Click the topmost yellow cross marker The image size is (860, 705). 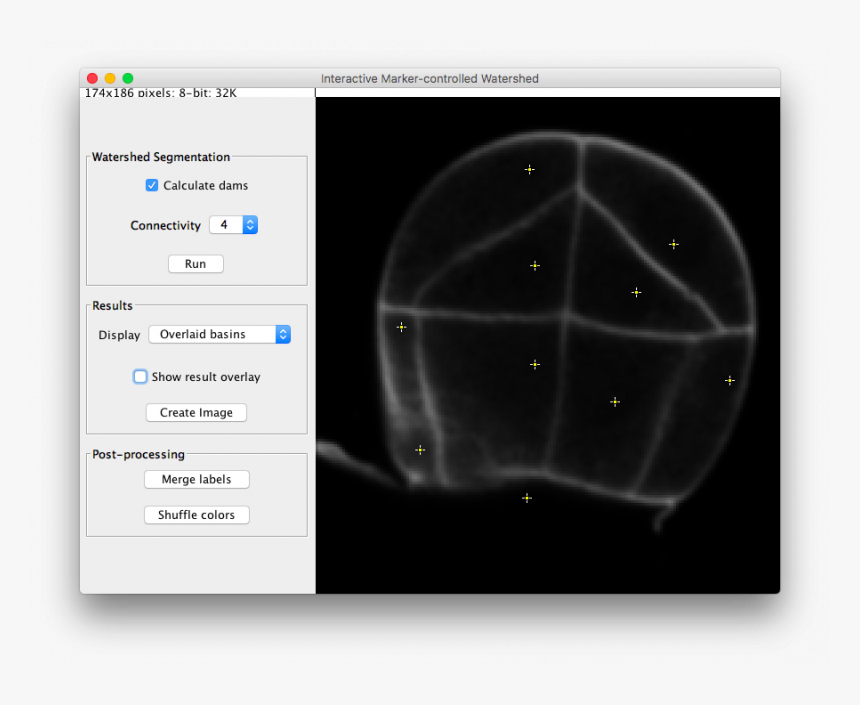pyautogui.click(x=529, y=170)
